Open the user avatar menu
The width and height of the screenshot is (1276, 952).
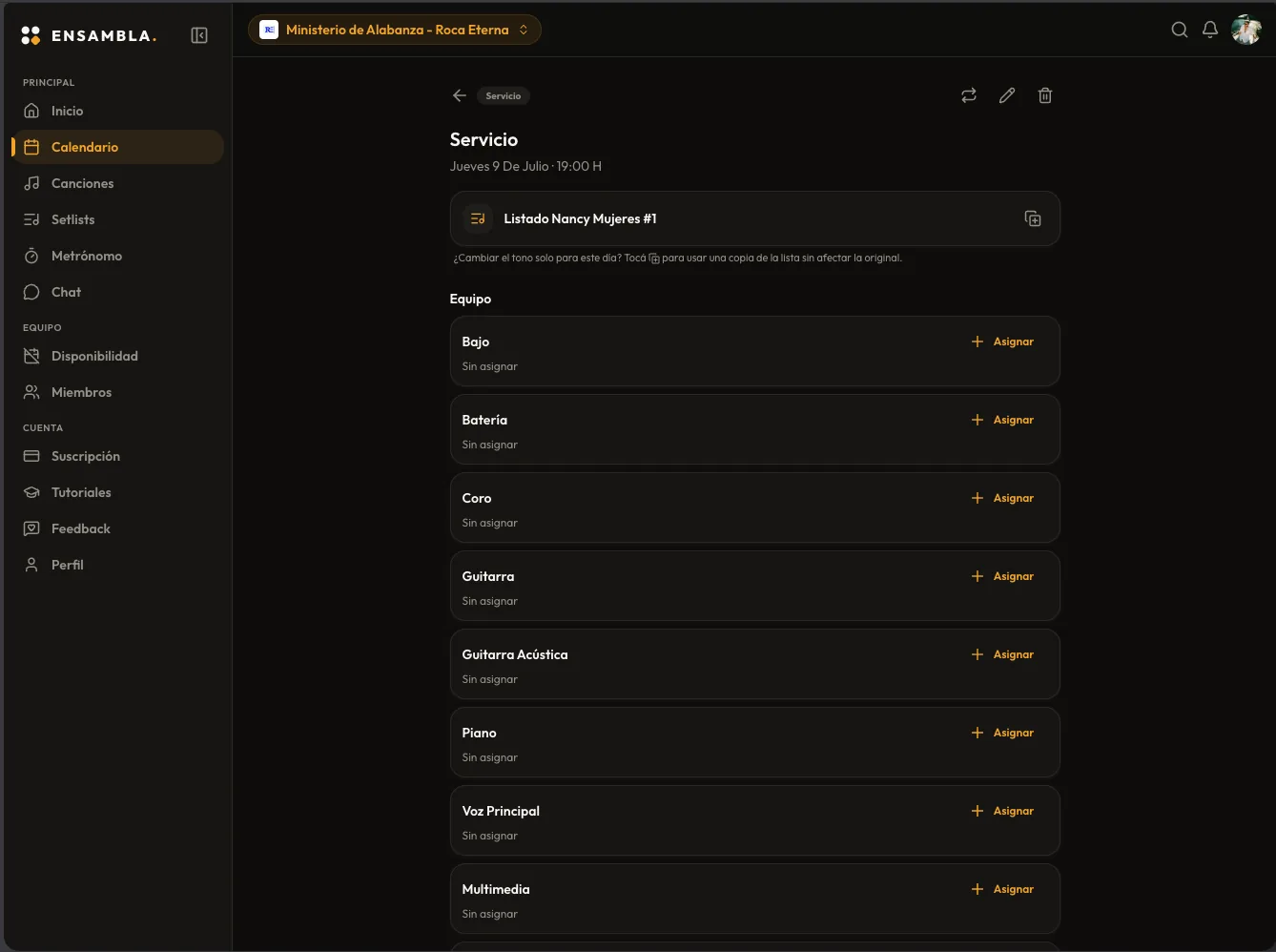click(1246, 30)
